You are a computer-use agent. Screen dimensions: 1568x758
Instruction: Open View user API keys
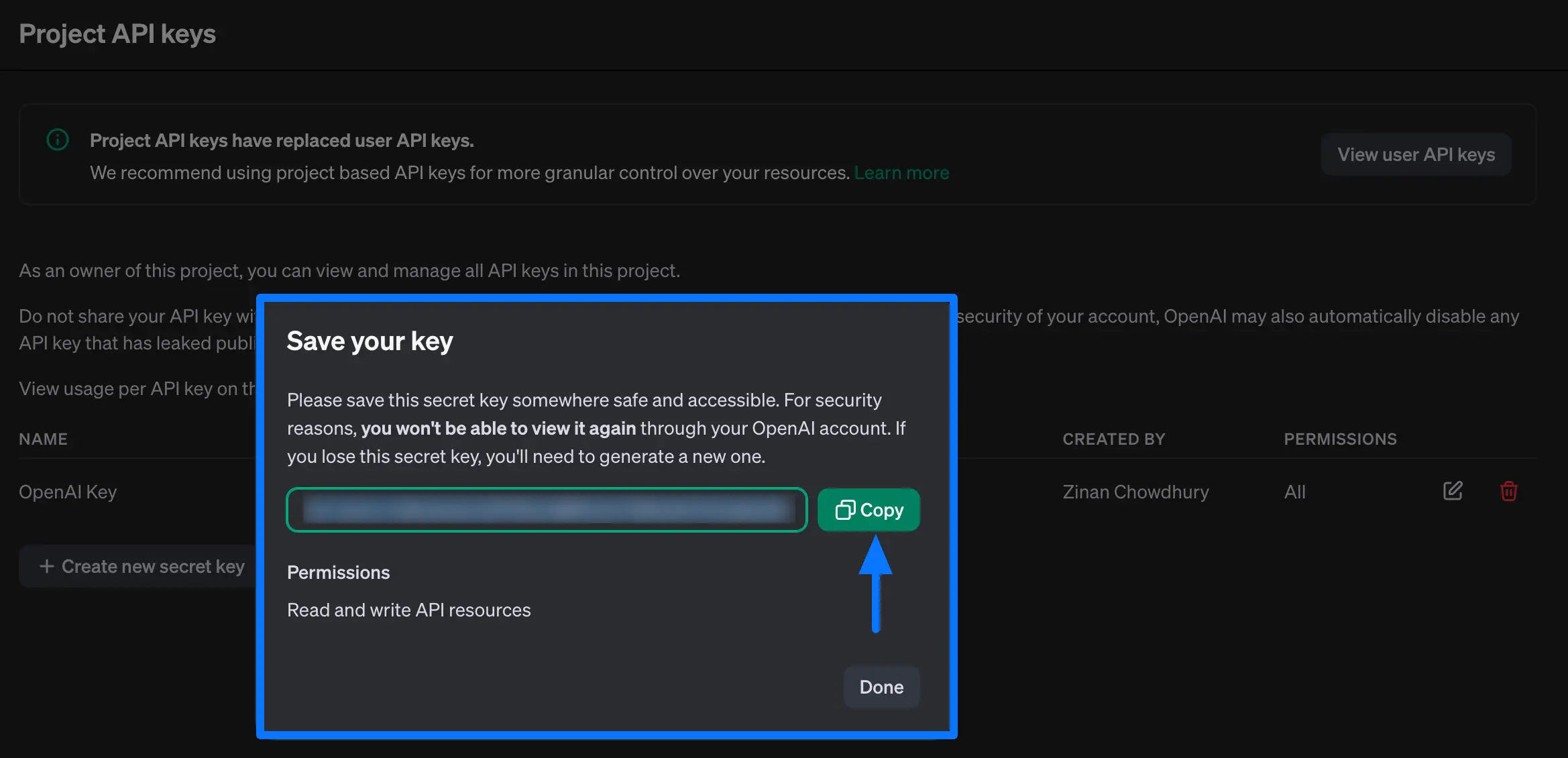tap(1416, 154)
